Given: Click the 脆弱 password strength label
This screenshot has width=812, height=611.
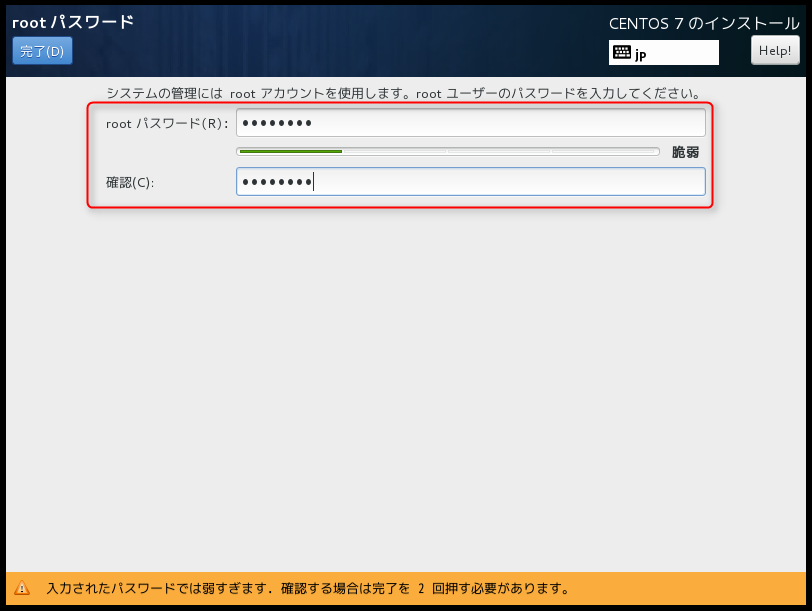Looking at the screenshot, I should tap(685, 152).
